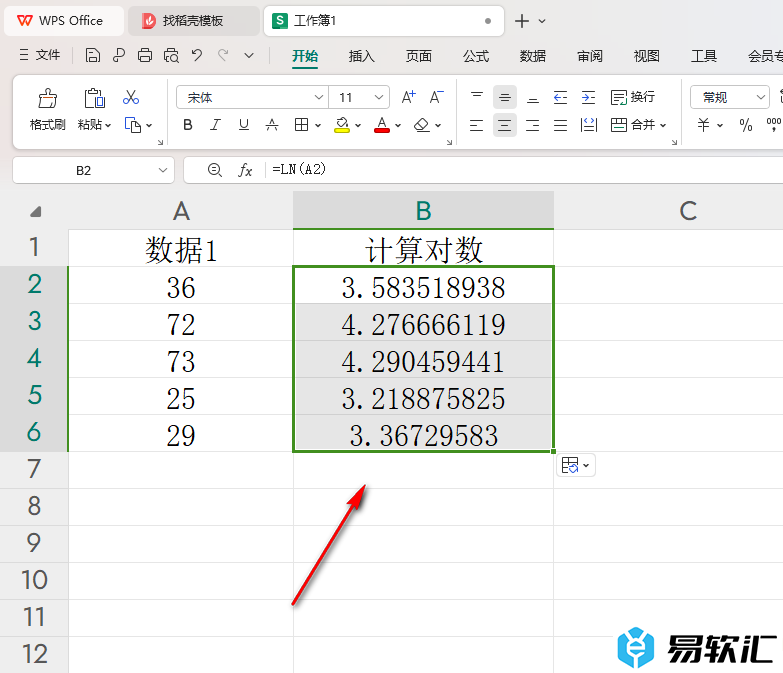The height and width of the screenshot is (673, 783).
Task: Apply justify alignment
Action: [x=560, y=125]
